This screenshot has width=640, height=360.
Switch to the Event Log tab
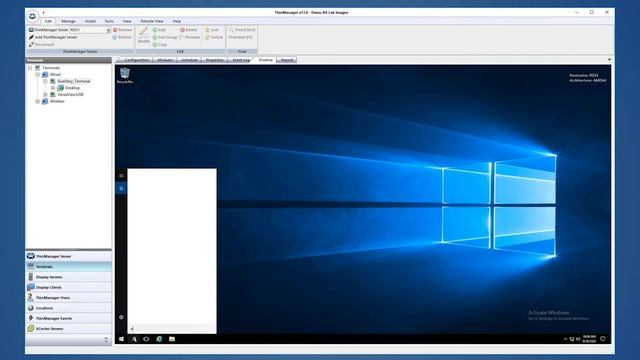(x=240, y=60)
